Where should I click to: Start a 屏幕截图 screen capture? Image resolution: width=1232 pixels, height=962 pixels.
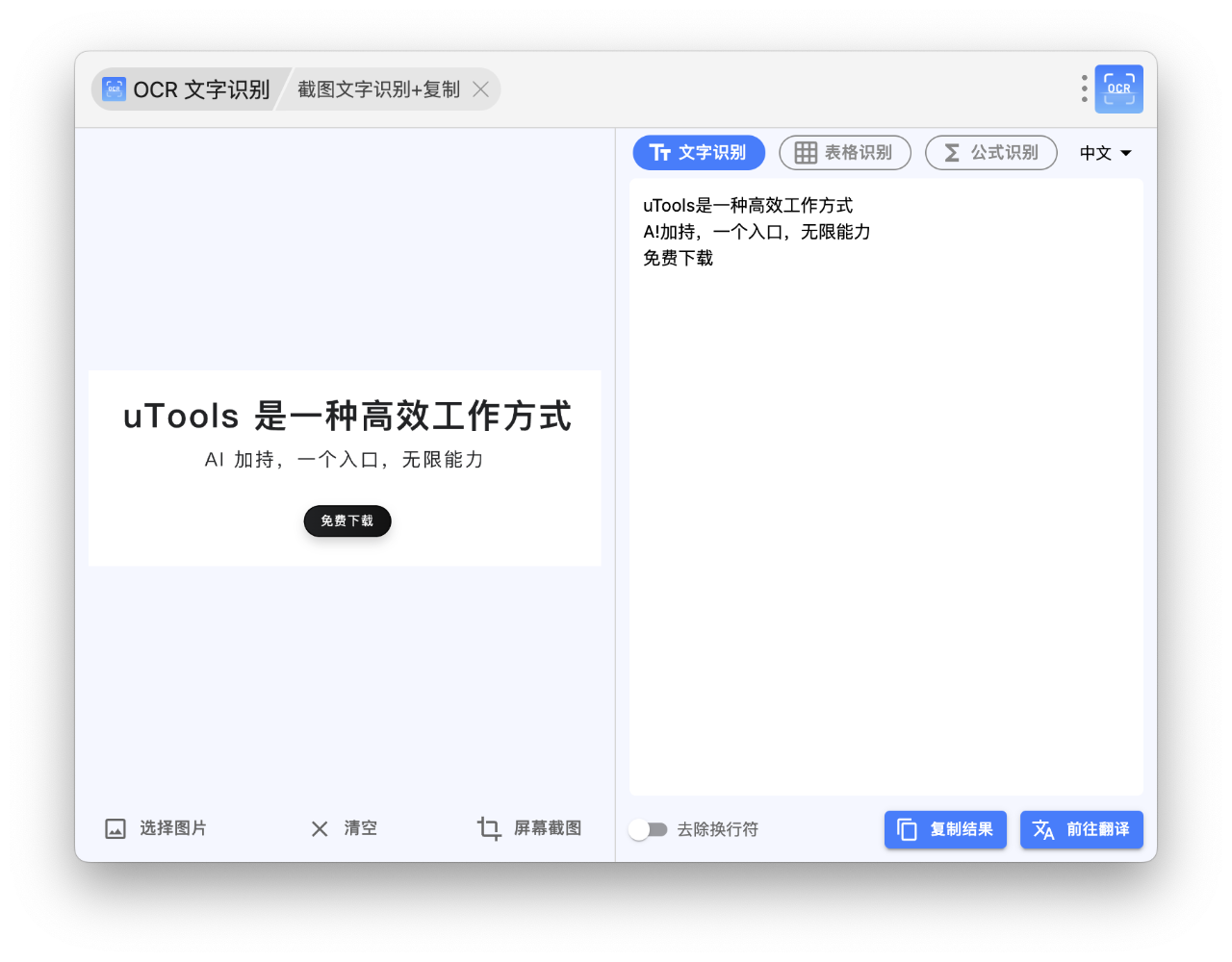click(529, 828)
